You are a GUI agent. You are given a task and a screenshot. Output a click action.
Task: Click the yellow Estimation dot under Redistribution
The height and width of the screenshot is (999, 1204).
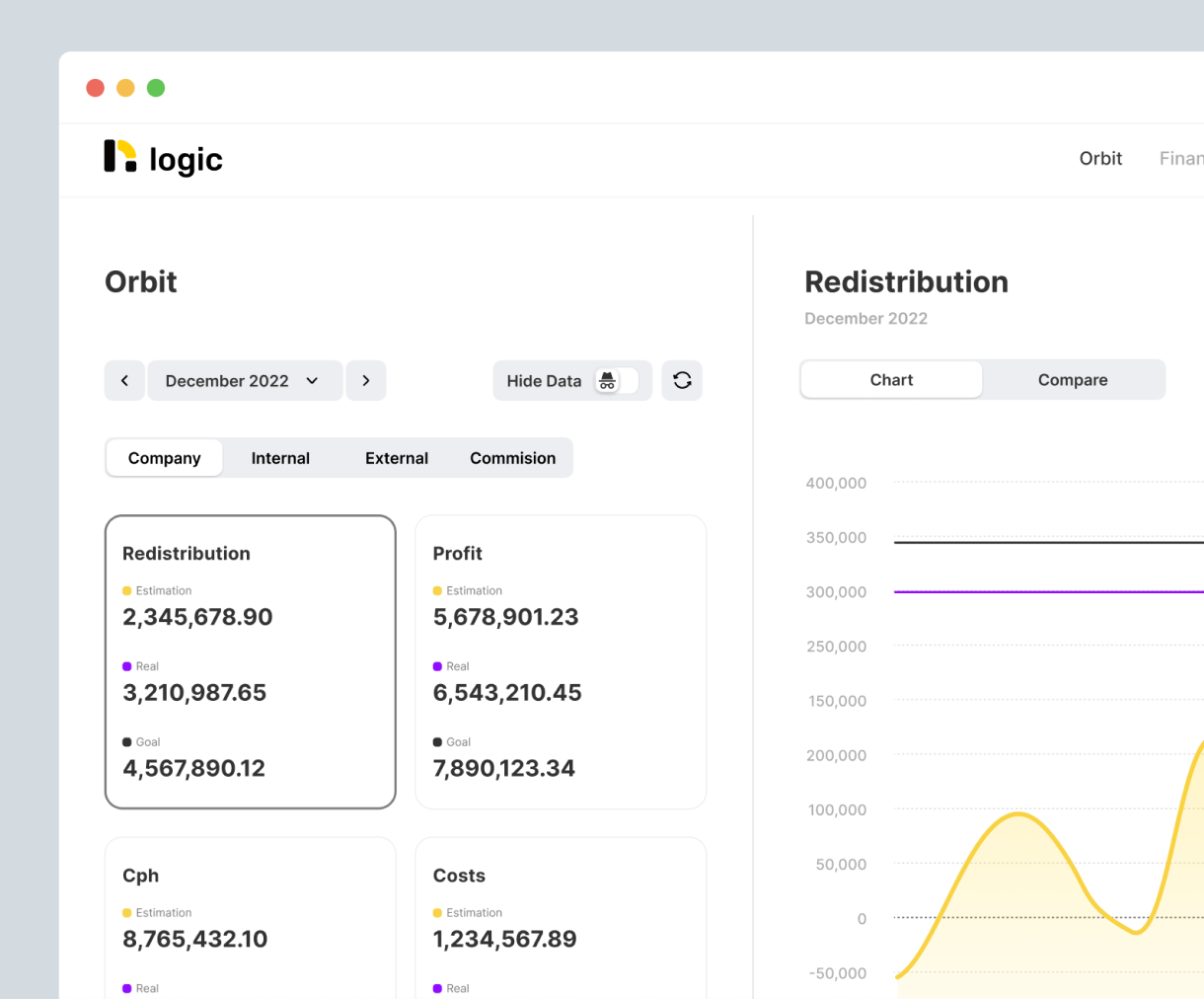(125, 590)
